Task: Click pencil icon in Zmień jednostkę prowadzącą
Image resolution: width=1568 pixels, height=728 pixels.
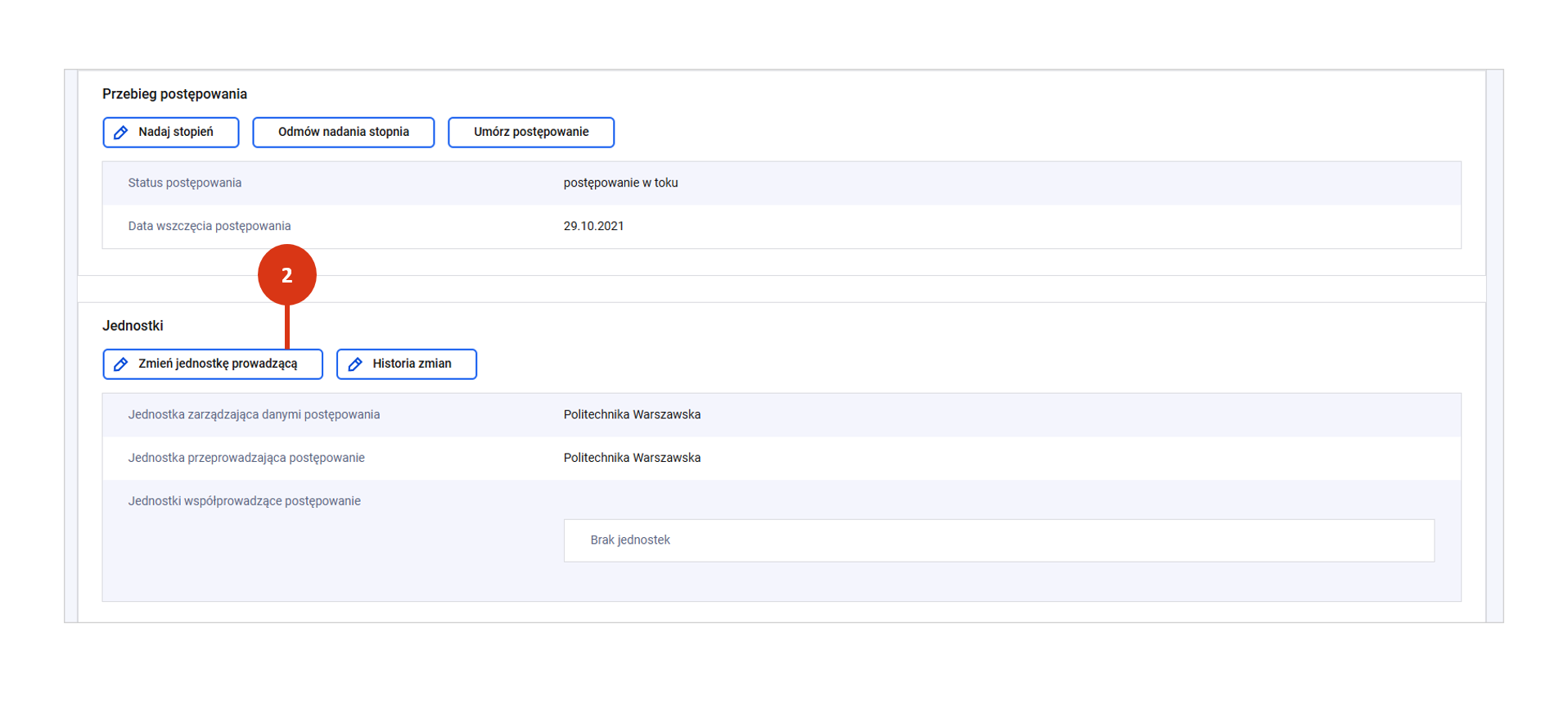Action: click(x=121, y=364)
